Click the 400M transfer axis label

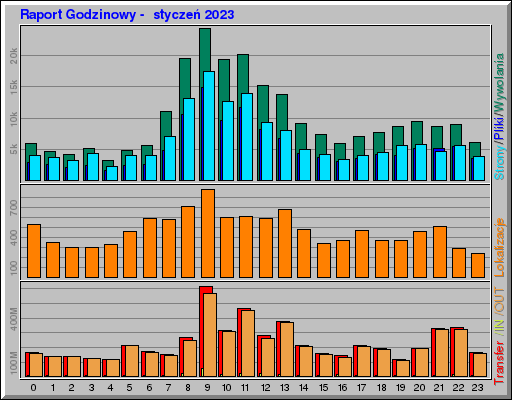click(13, 319)
